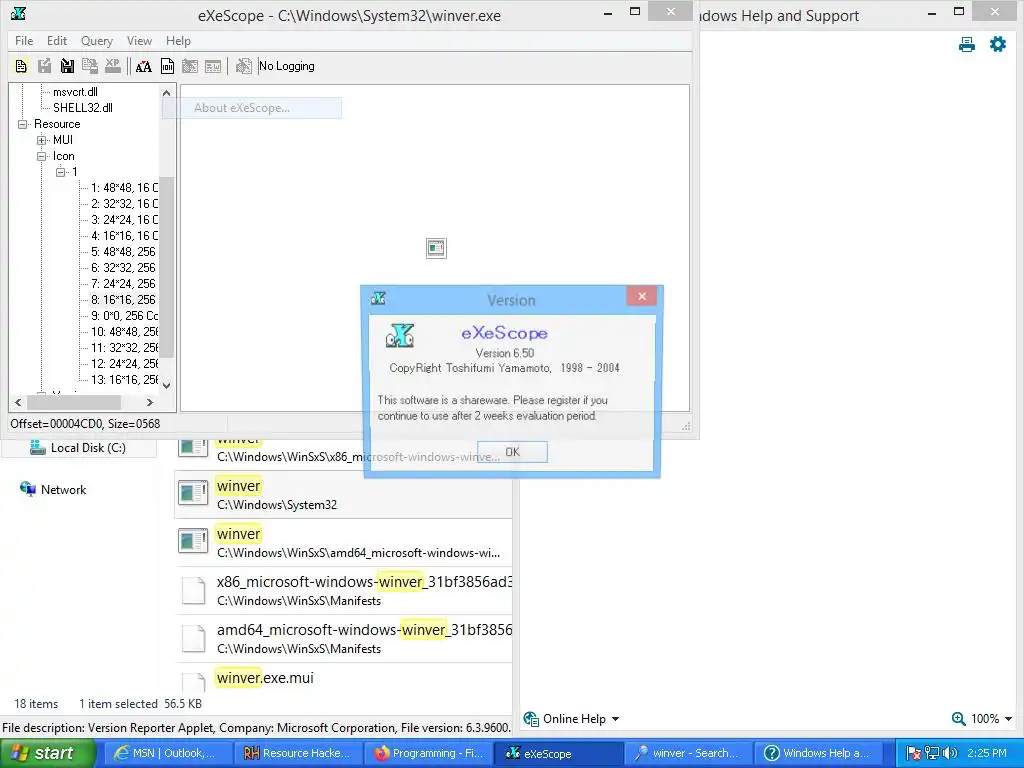Open the 100% zoom level dropdown
This screenshot has width=1024, height=768.
1008,719
